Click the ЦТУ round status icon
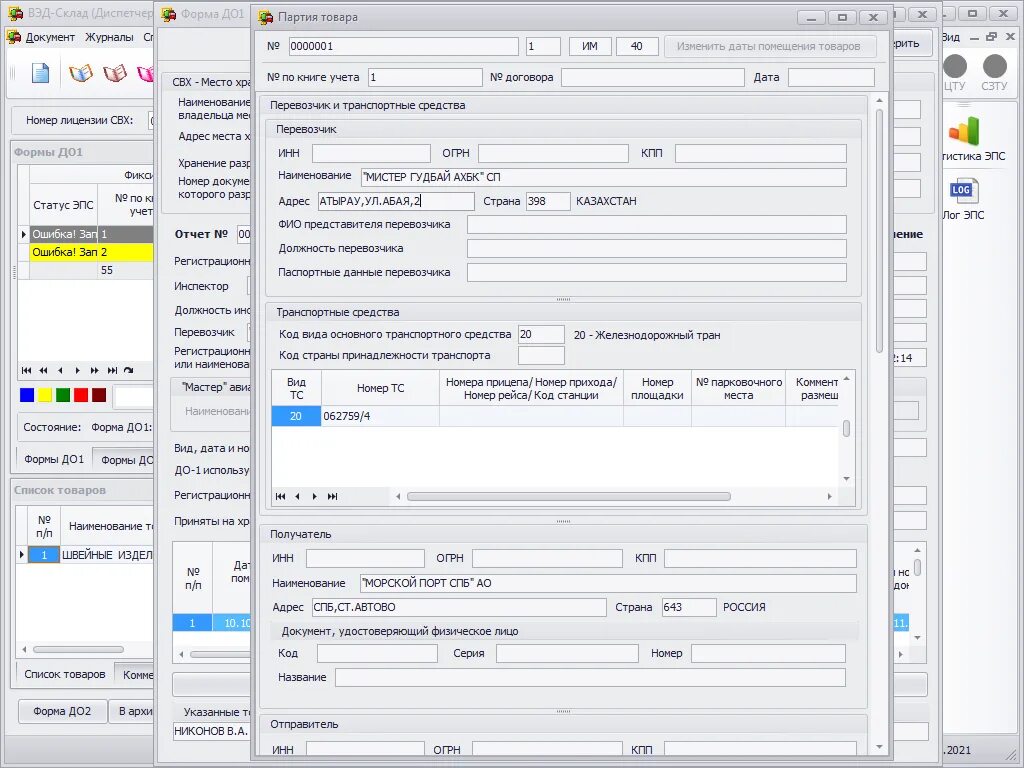The width and height of the screenshot is (1024, 768). (955, 66)
